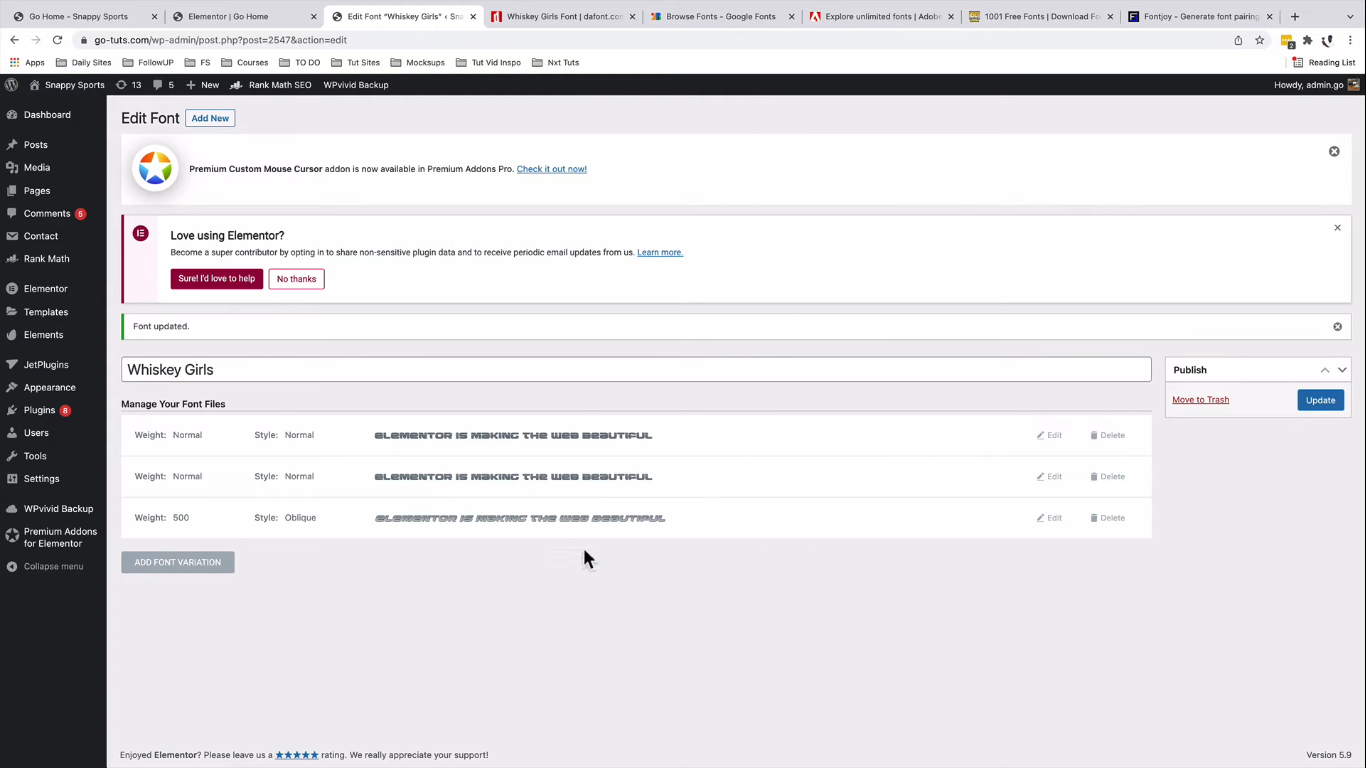Open Rank Math SEO in admin bar
The width and height of the screenshot is (1366, 768).
tap(271, 85)
